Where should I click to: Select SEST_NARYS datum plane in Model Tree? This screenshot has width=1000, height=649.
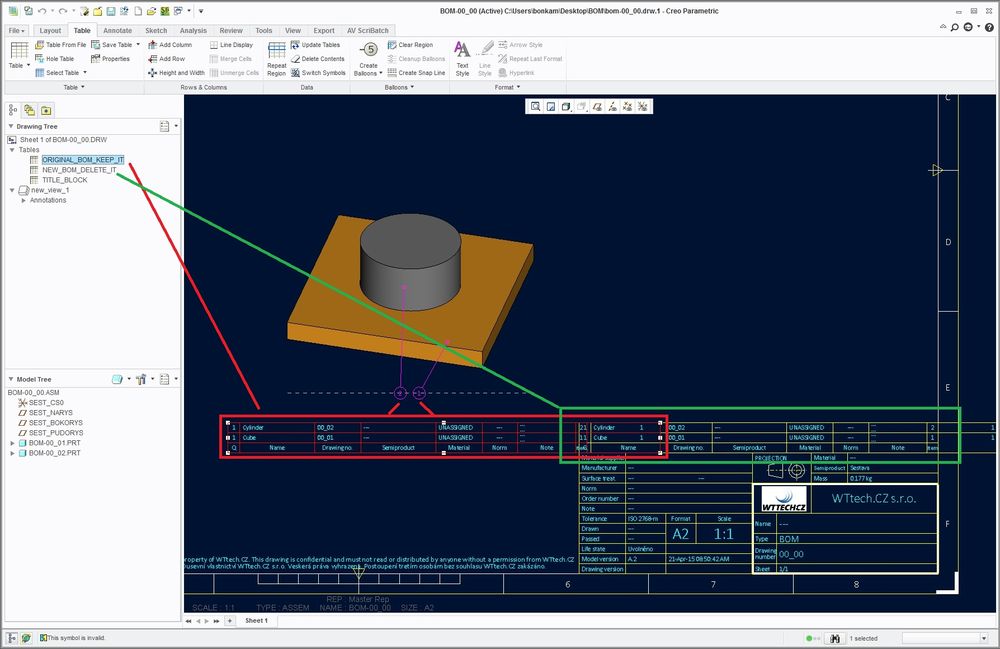click(50, 413)
